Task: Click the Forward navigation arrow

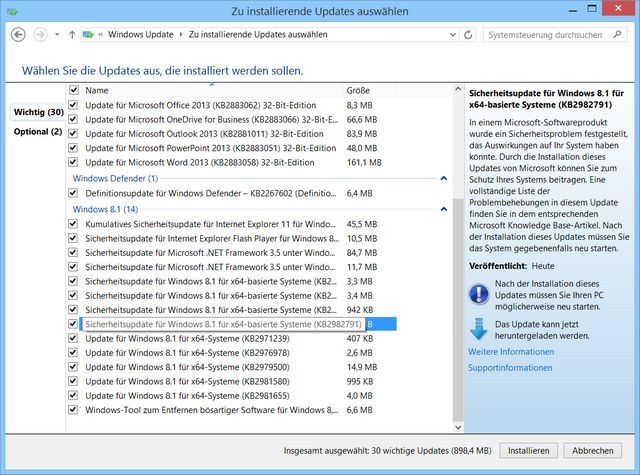Action: 40,35
